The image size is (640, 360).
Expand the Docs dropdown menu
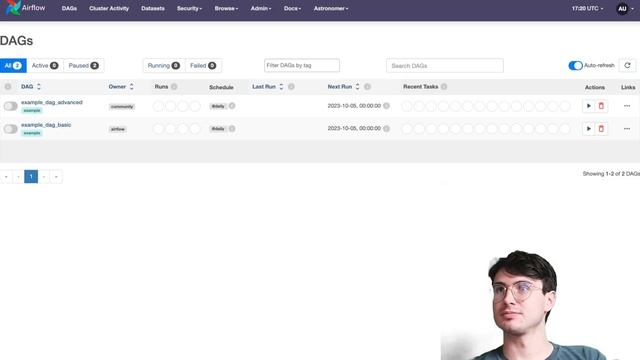(x=292, y=8)
